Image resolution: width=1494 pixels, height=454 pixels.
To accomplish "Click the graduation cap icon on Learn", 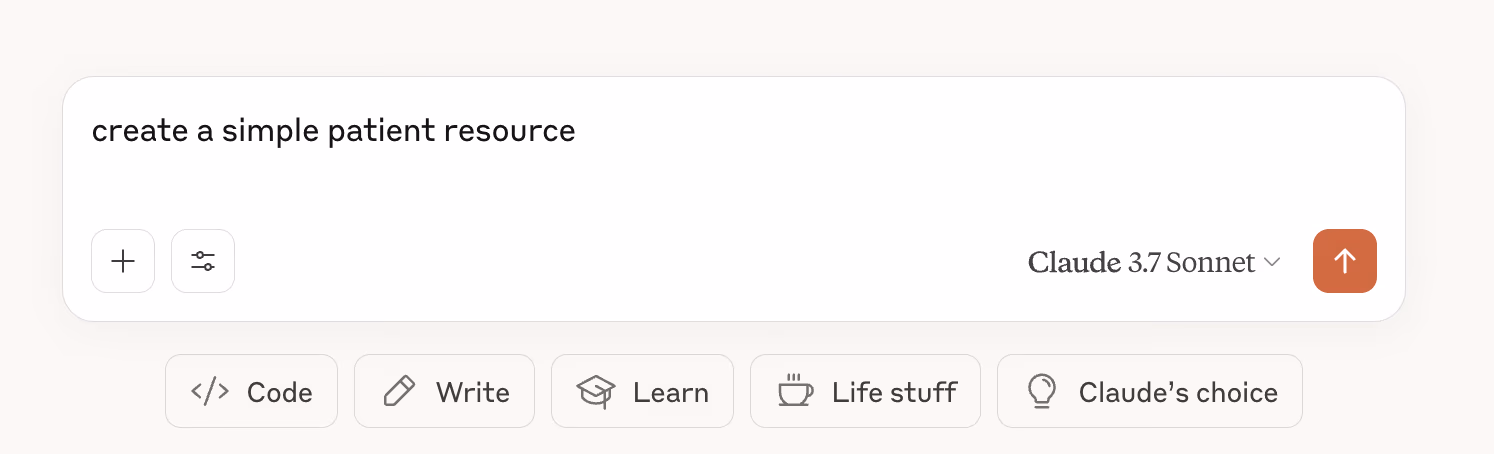I will pos(596,392).
